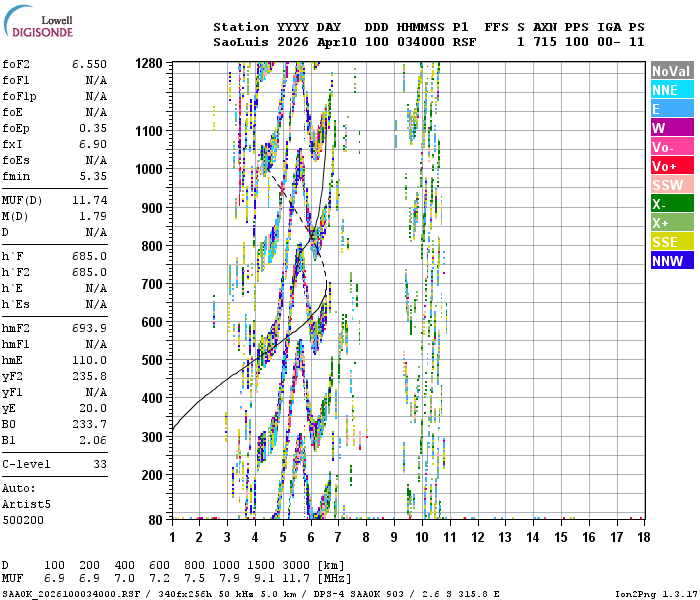Click the 11.7 MHz MUF table value
This screenshot has height=600, width=700.
296,579
